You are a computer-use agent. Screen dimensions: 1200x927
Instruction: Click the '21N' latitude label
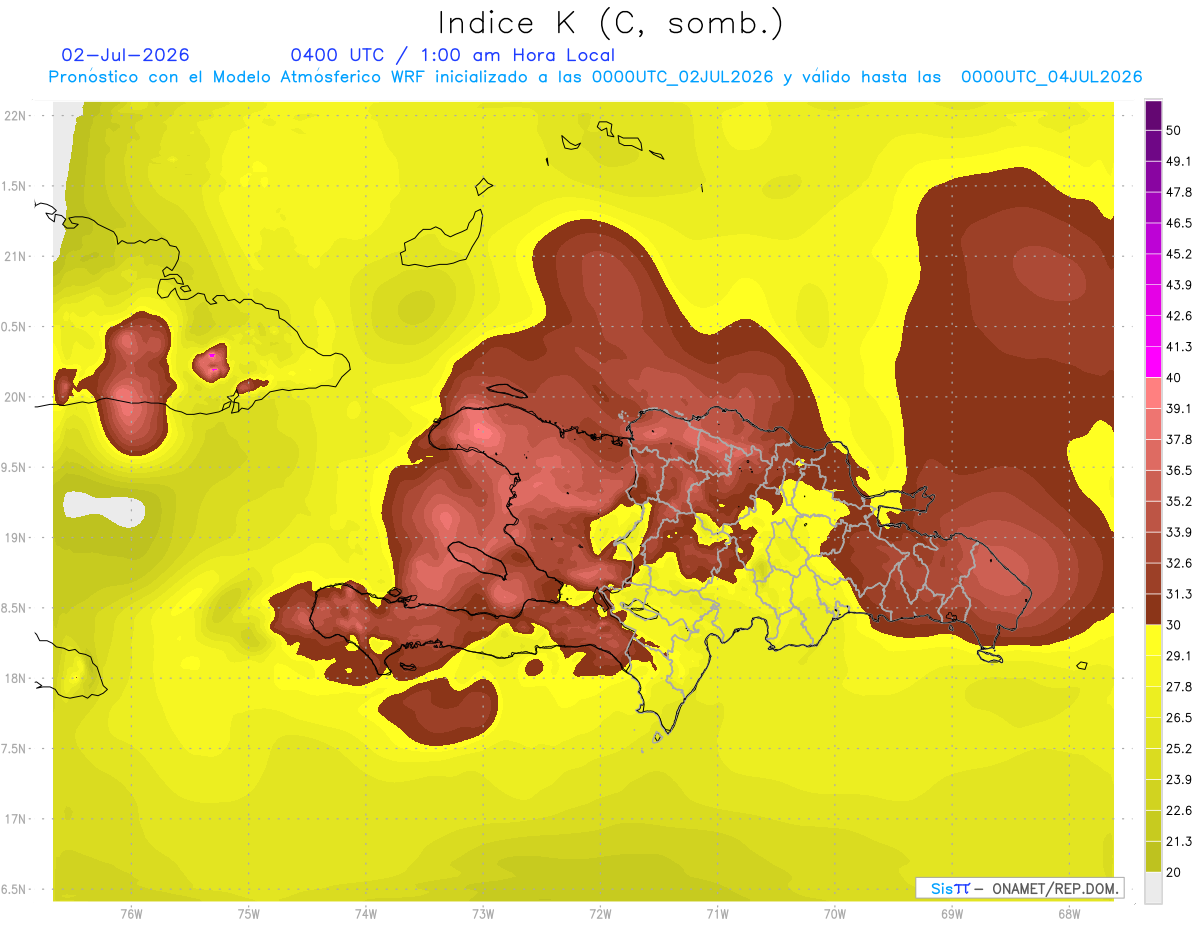(x=16, y=256)
